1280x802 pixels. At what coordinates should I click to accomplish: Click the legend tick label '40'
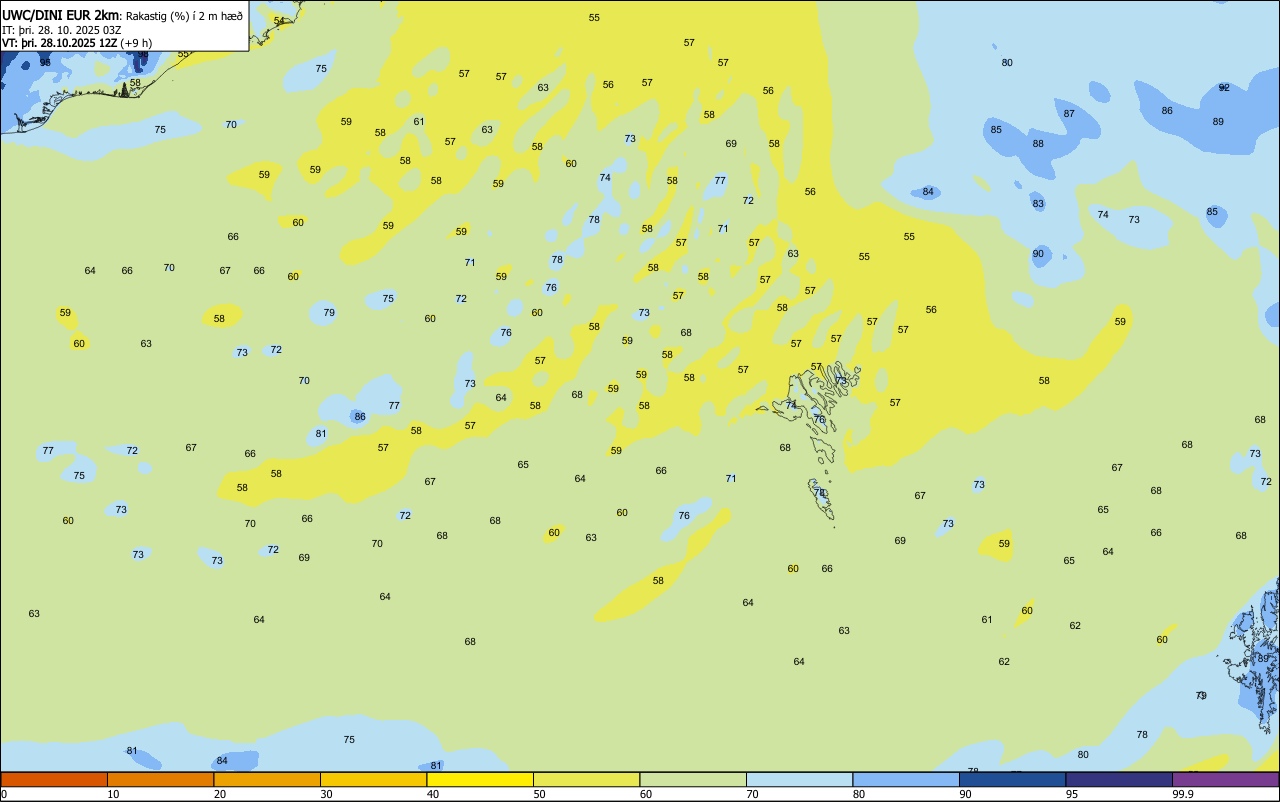(x=432, y=794)
